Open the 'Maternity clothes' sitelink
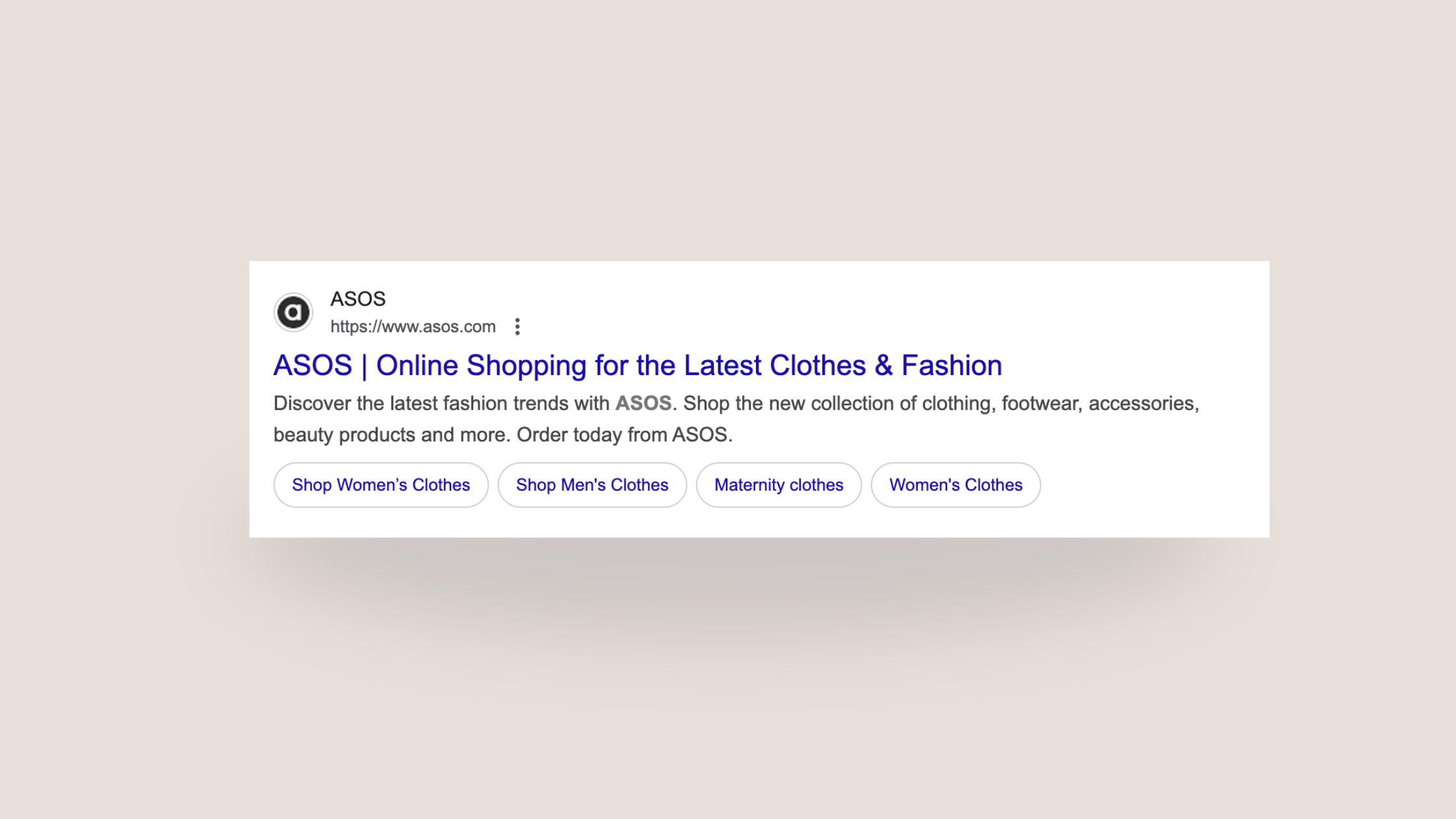1456x819 pixels. coord(778,484)
